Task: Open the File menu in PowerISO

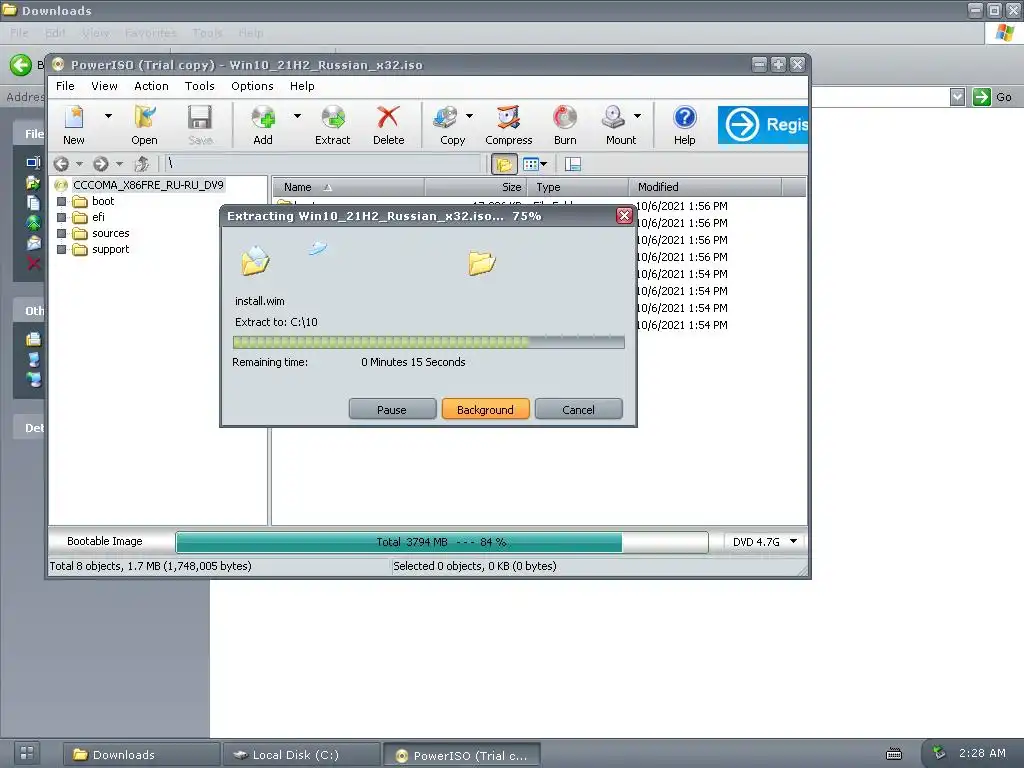Action: pos(65,86)
